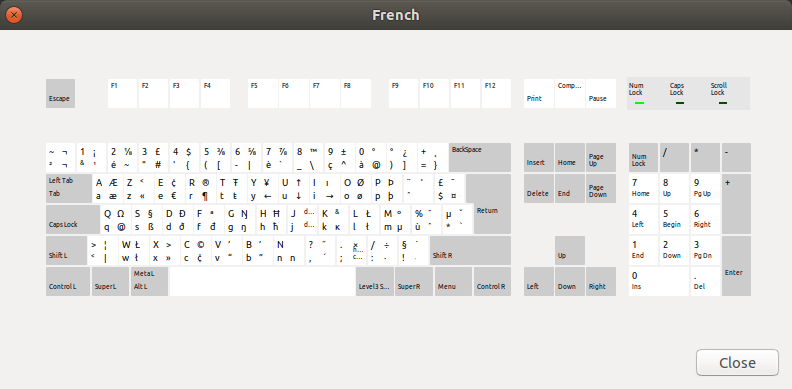The image size is (792, 389).
Task: Click the Control R key
Action: pyautogui.click(x=492, y=281)
